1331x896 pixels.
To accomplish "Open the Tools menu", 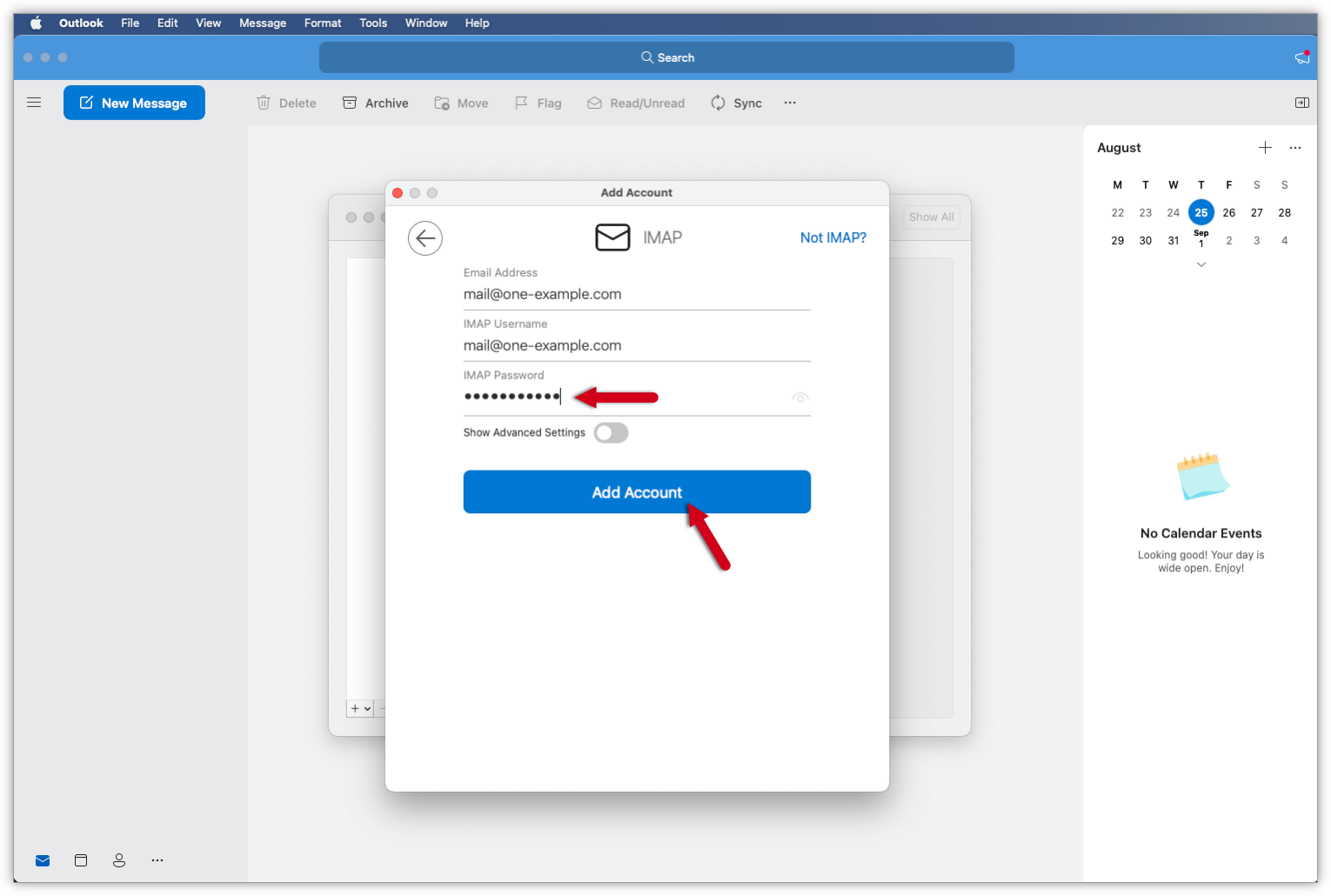I will (x=373, y=23).
